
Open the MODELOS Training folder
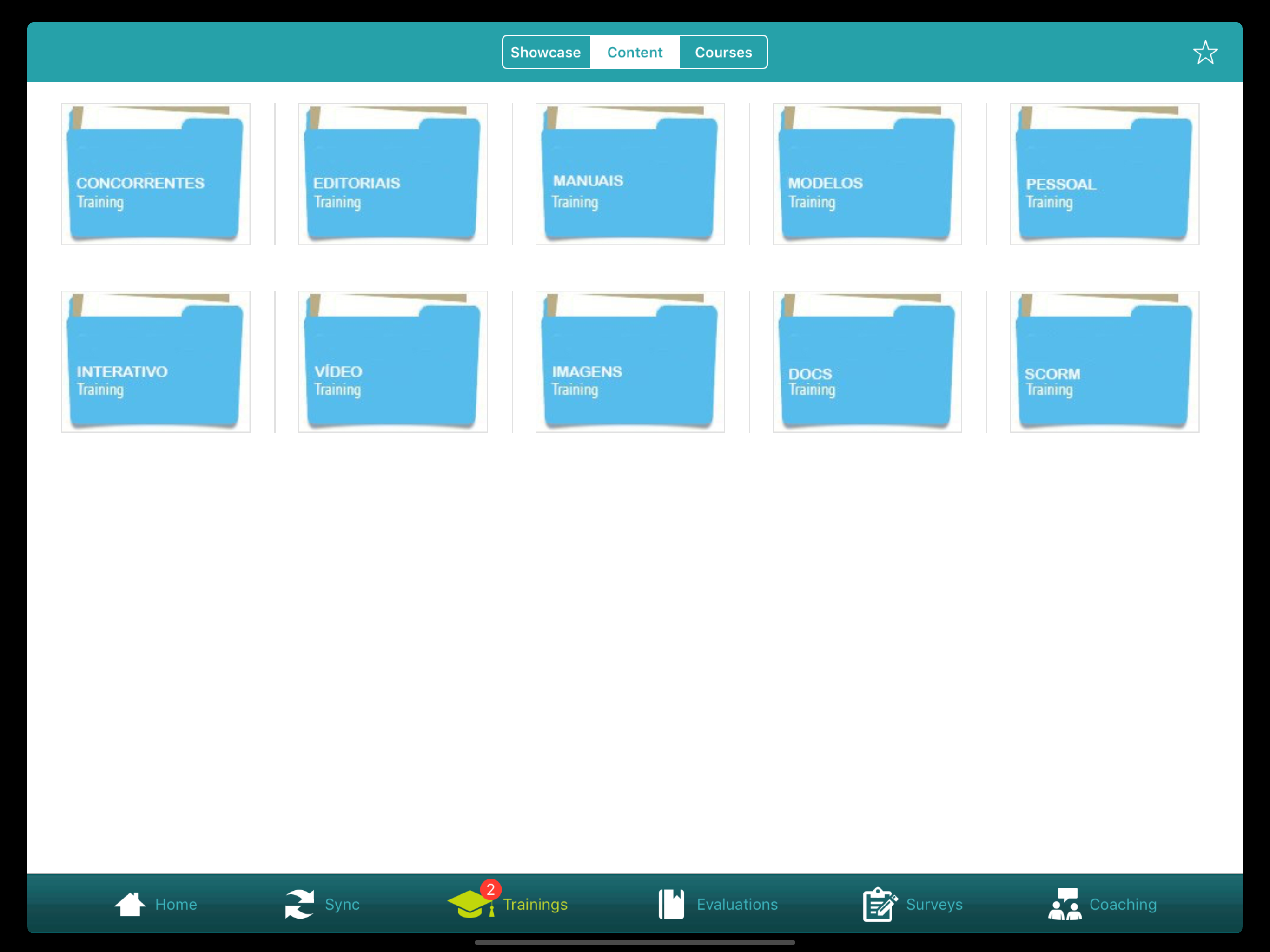867,174
